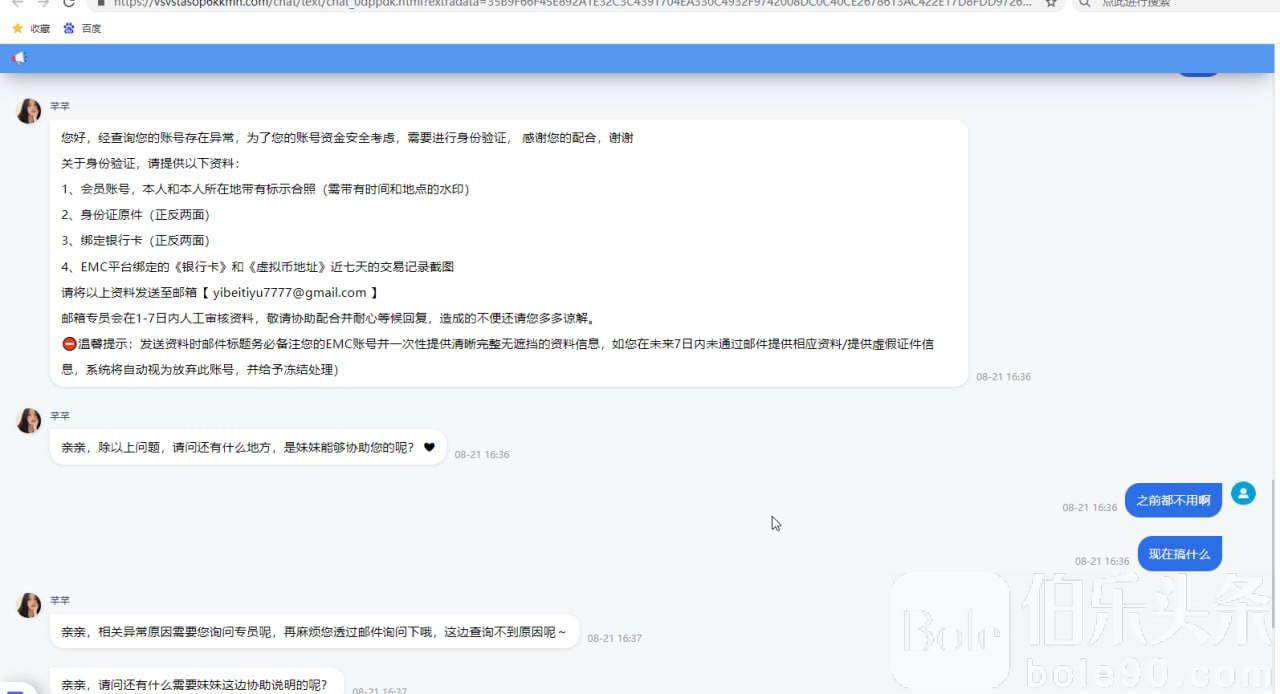Screen dimensions: 1280x694
Task: Click the user profile avatar beside 之前都不用啊
Action: (1243, 493)
